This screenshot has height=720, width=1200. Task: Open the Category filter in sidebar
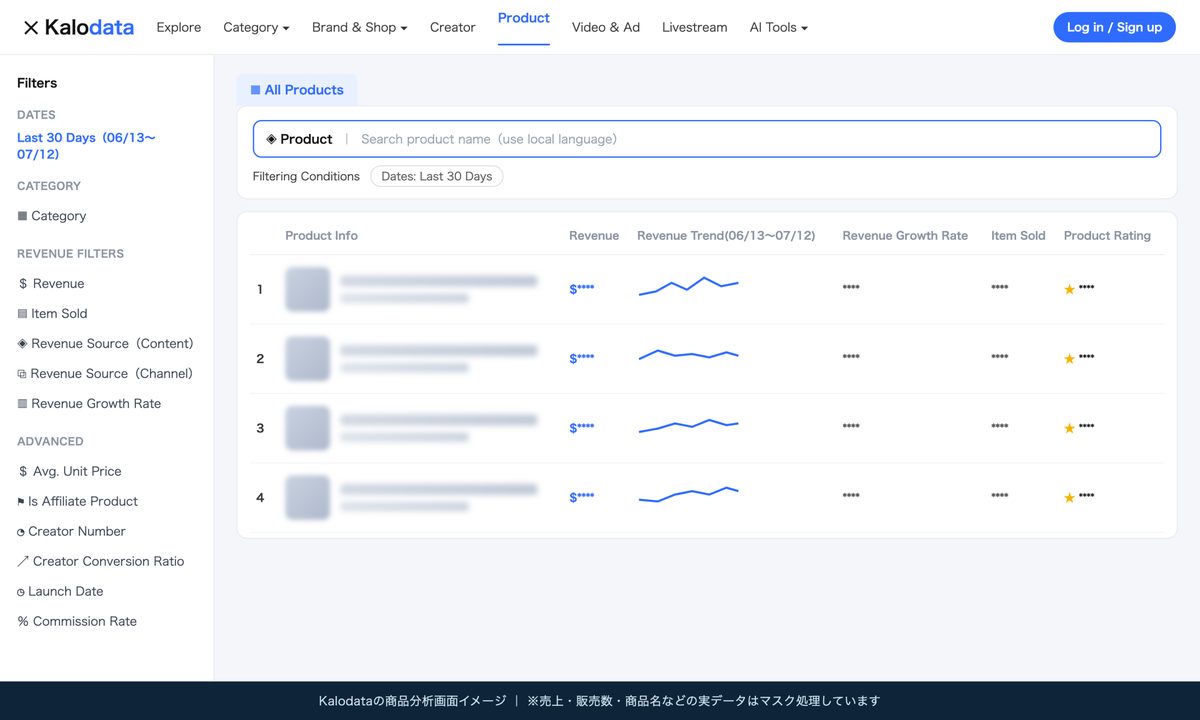point(52,216)
